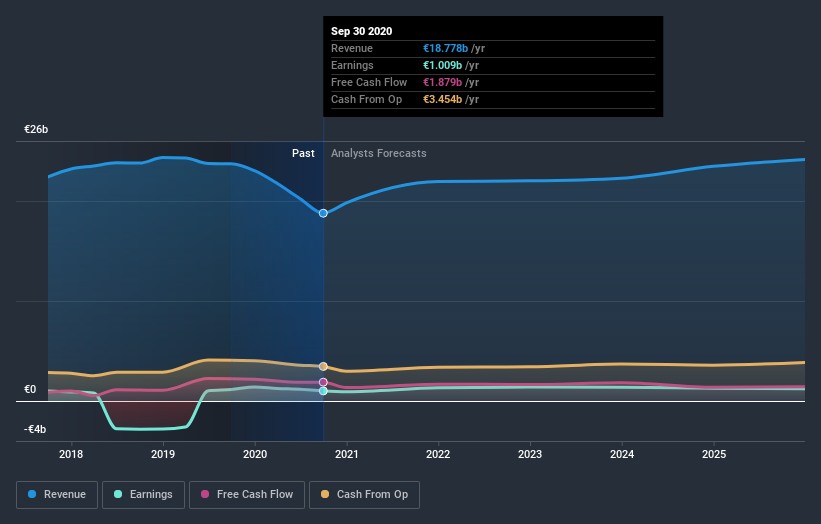Click the Analysts Forecasts label
The height and width of the screenshot is (524, 821).
(379, 153)
